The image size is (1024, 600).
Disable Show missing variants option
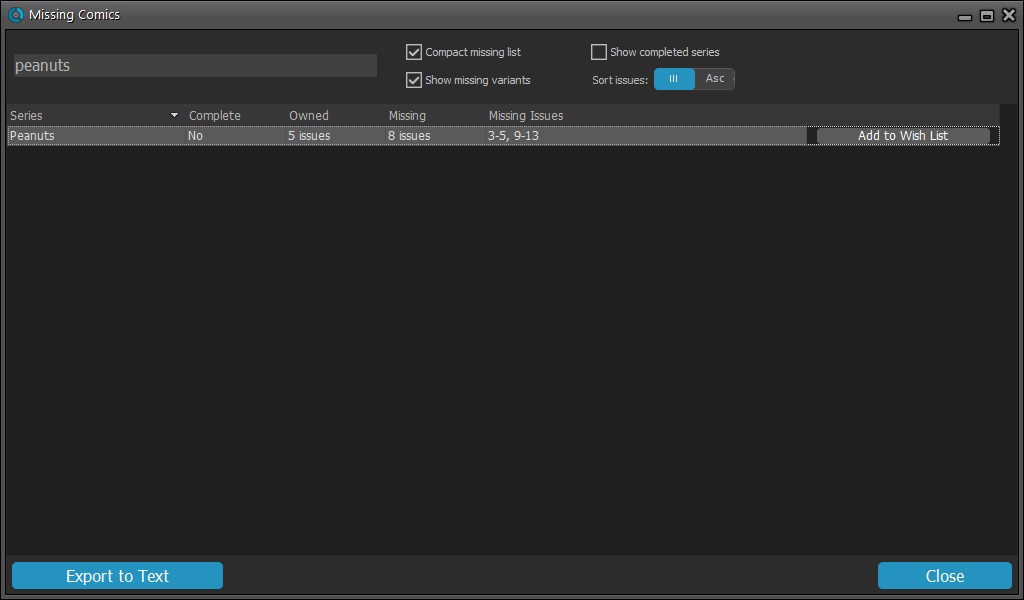coord(414,80)
